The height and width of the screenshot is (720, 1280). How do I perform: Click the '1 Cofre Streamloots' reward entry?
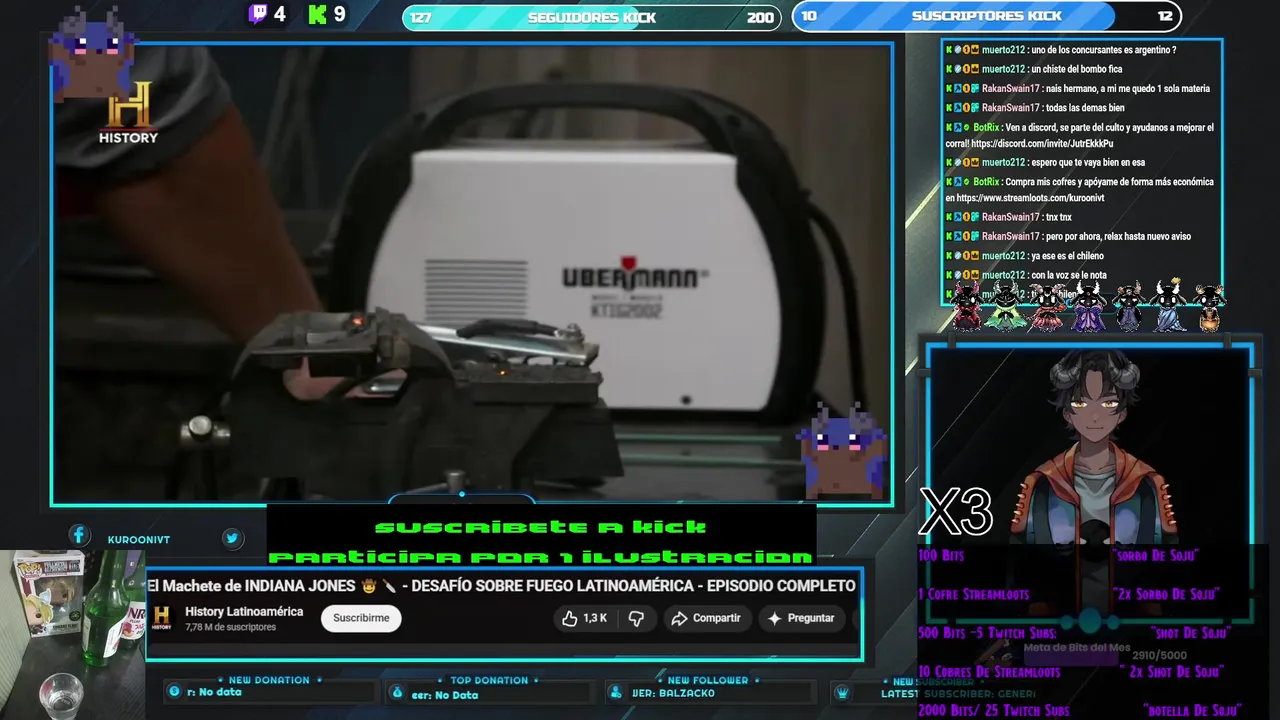(x=973, y=594)
